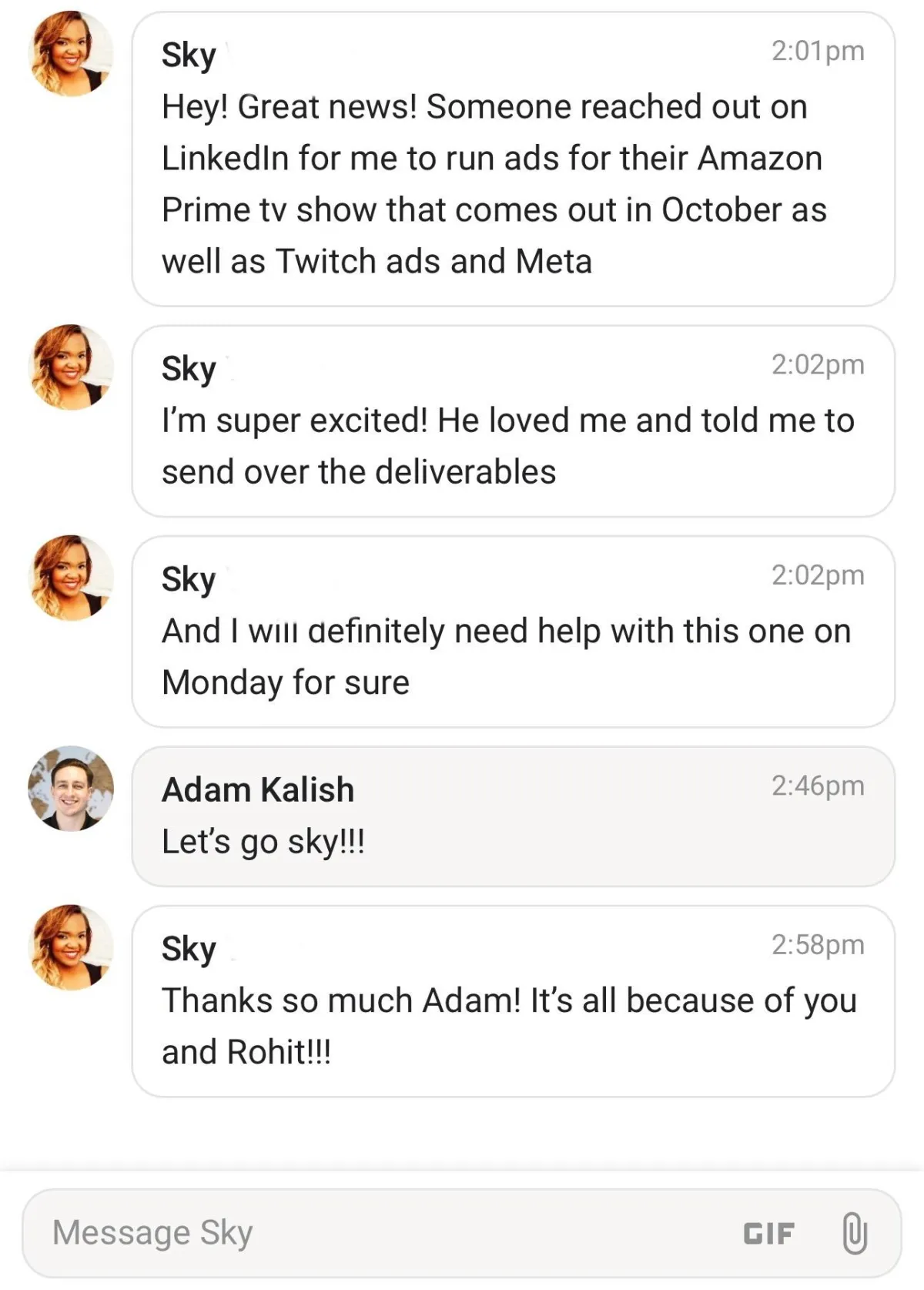Click Sky's avatar on the 2:01pm message
This screenshot has height=1290, width=924.
click(71, 53)
